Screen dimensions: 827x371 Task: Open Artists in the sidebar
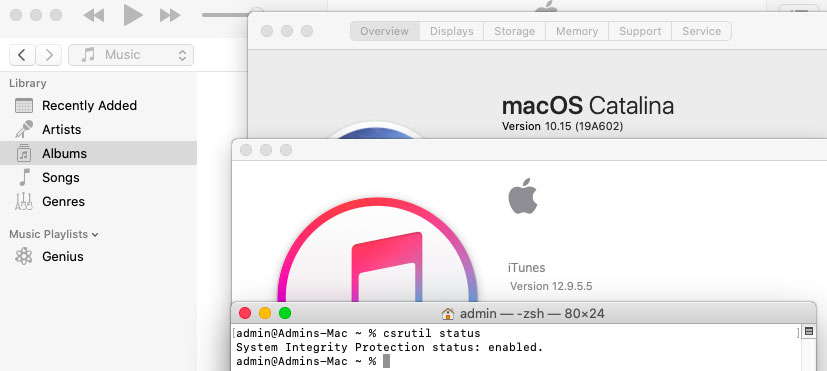(x=98, y=129)
